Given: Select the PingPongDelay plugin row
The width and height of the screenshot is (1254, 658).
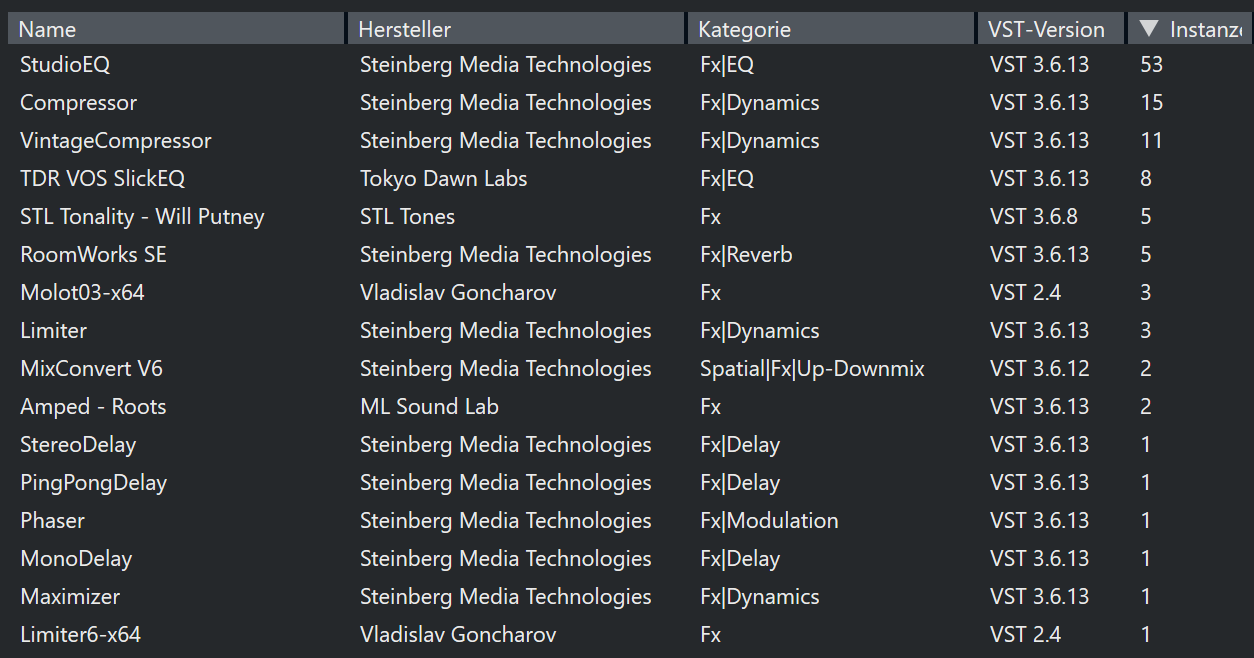Looking at the screenshot, I should 93,483.
